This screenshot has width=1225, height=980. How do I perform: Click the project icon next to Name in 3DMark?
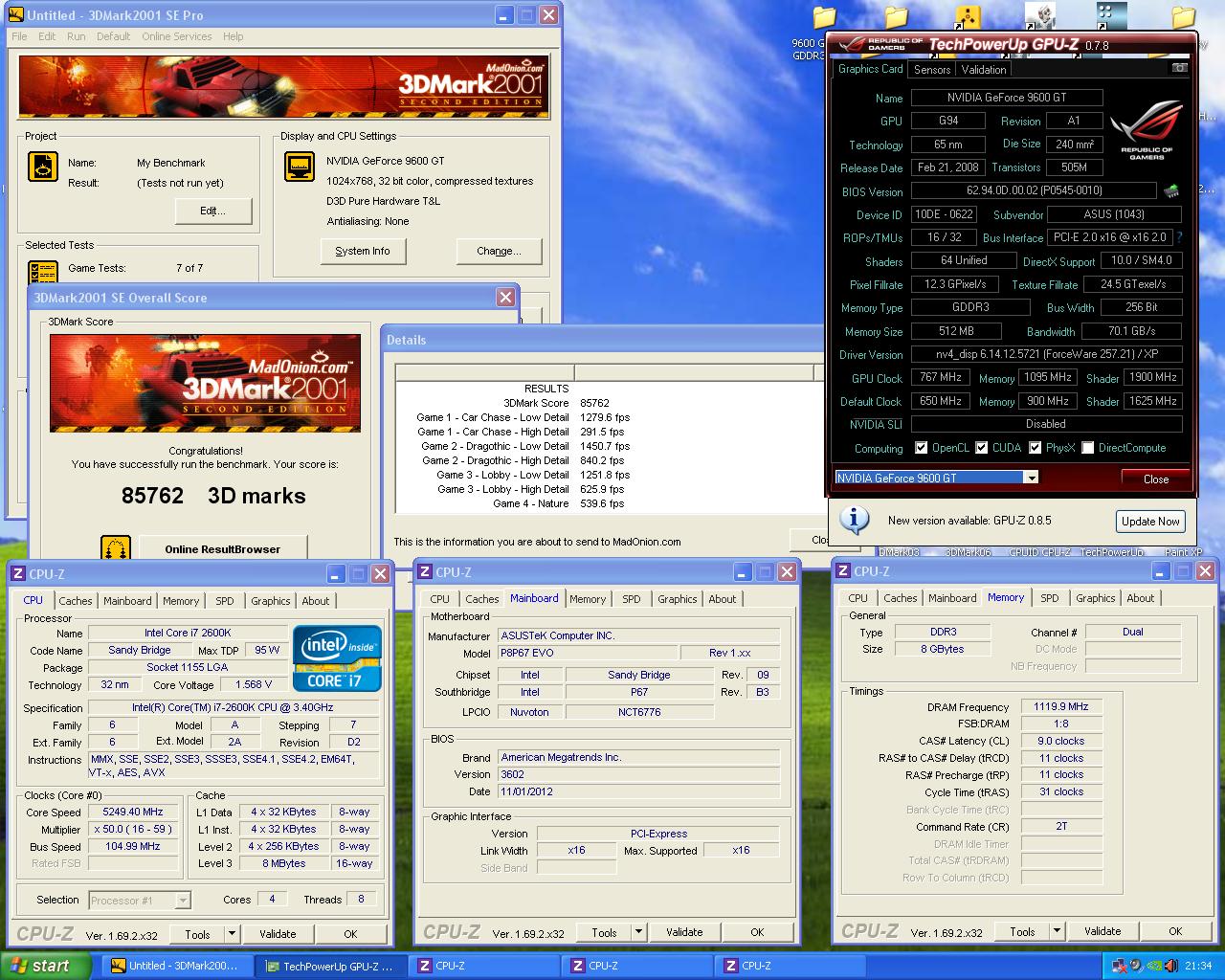pos(43,167)
